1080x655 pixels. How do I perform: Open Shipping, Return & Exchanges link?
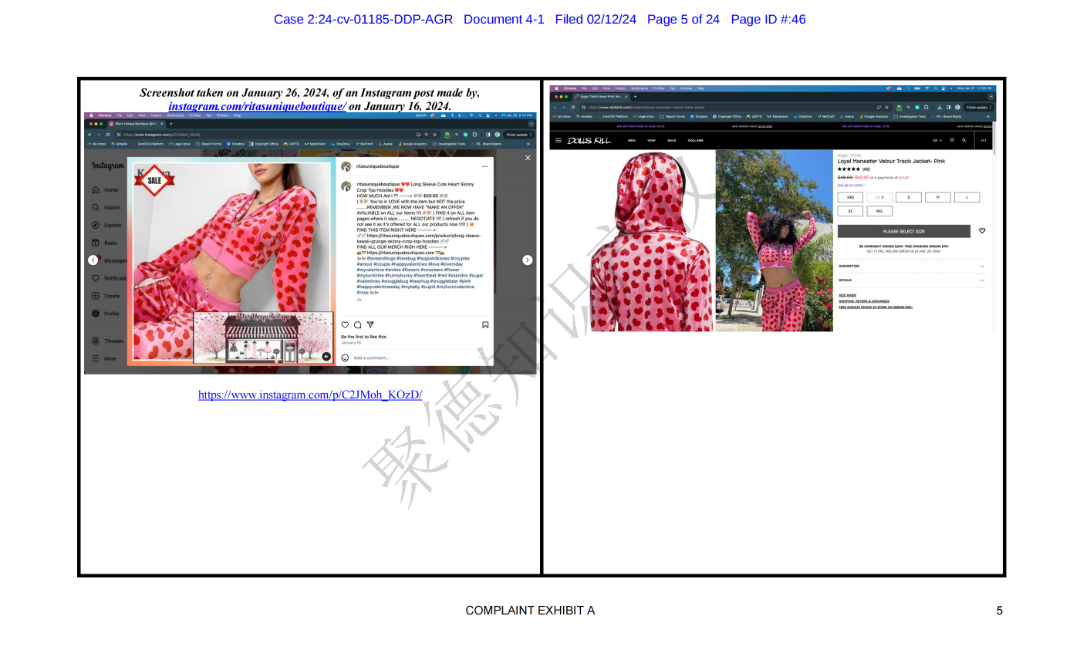(x=864, y=301)
